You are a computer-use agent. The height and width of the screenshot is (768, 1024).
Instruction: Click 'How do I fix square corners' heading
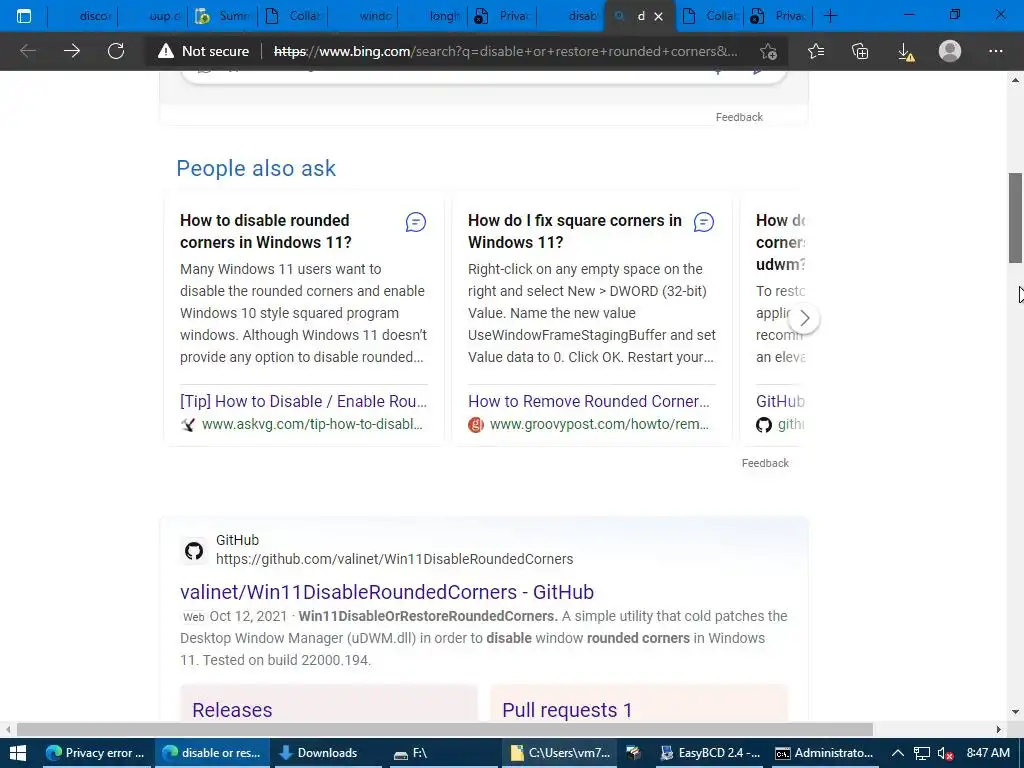[x=575, y=231]
